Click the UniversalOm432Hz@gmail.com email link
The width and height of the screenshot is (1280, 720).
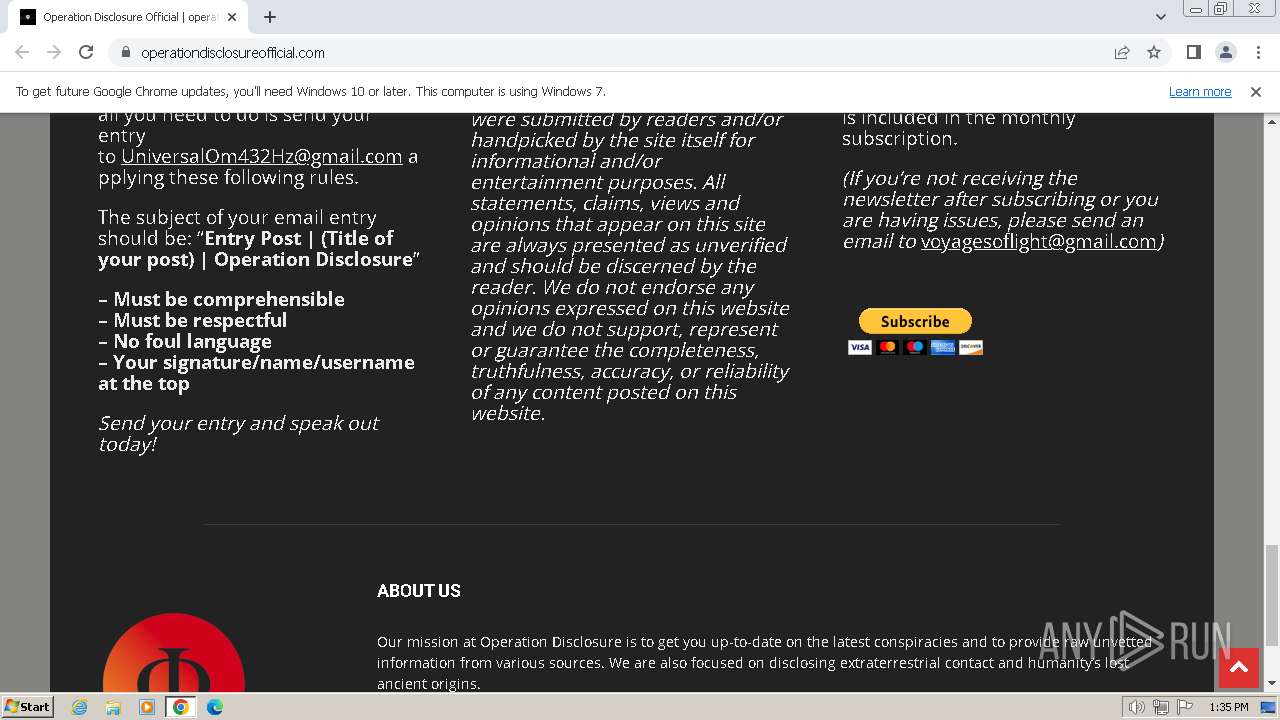point(262,156)
